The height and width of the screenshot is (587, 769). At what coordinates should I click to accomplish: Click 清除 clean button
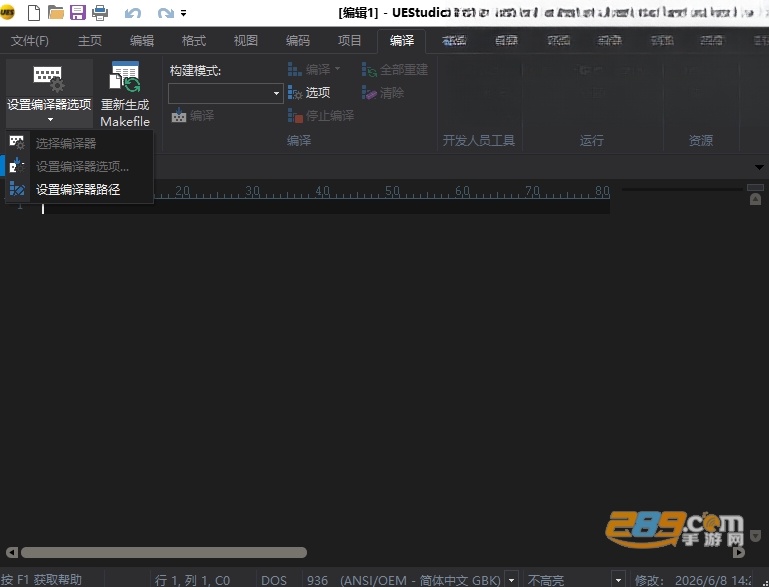pos(383,92)
